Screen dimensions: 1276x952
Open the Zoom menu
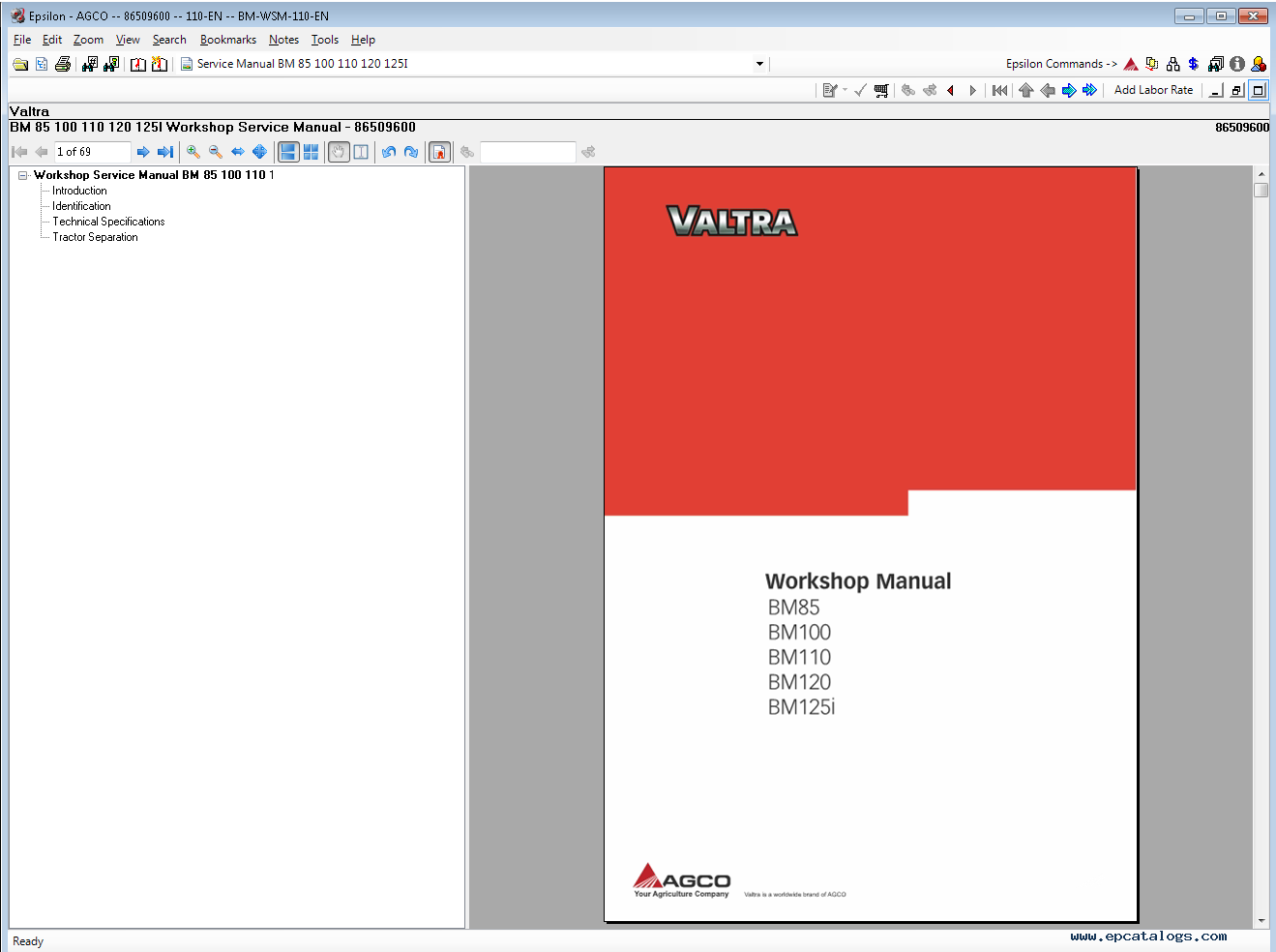coord(88,40)
